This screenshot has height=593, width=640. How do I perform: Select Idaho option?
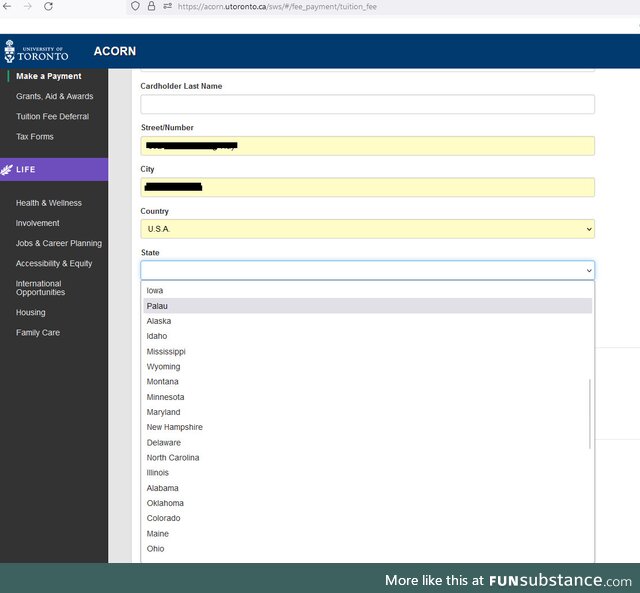tap(367, 336)
